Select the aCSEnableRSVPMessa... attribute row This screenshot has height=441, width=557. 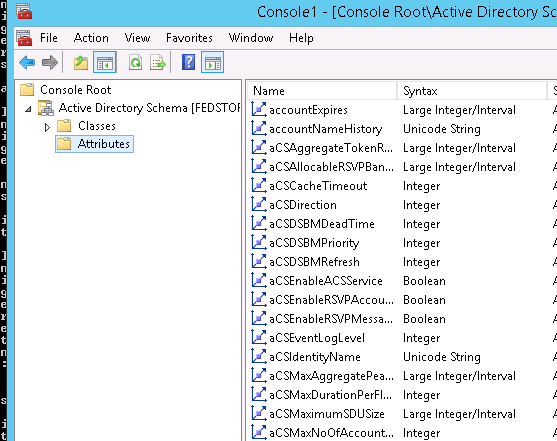[x=331, y=319]
